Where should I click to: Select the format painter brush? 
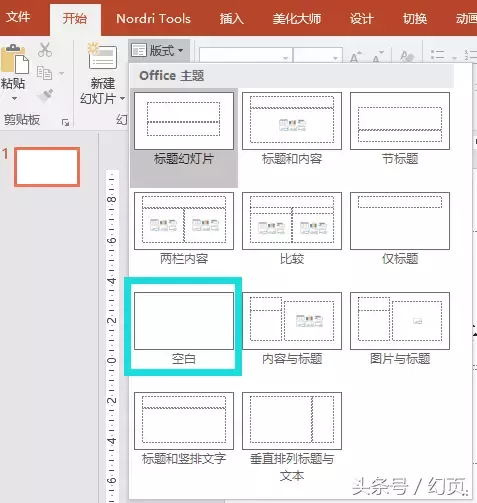[45, 96]
